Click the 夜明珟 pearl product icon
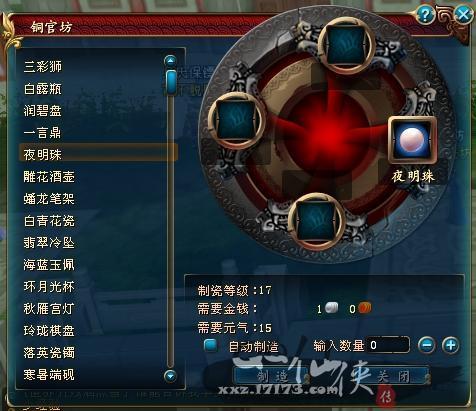This screenshot has width=476, height=411. tap(413, 140)
